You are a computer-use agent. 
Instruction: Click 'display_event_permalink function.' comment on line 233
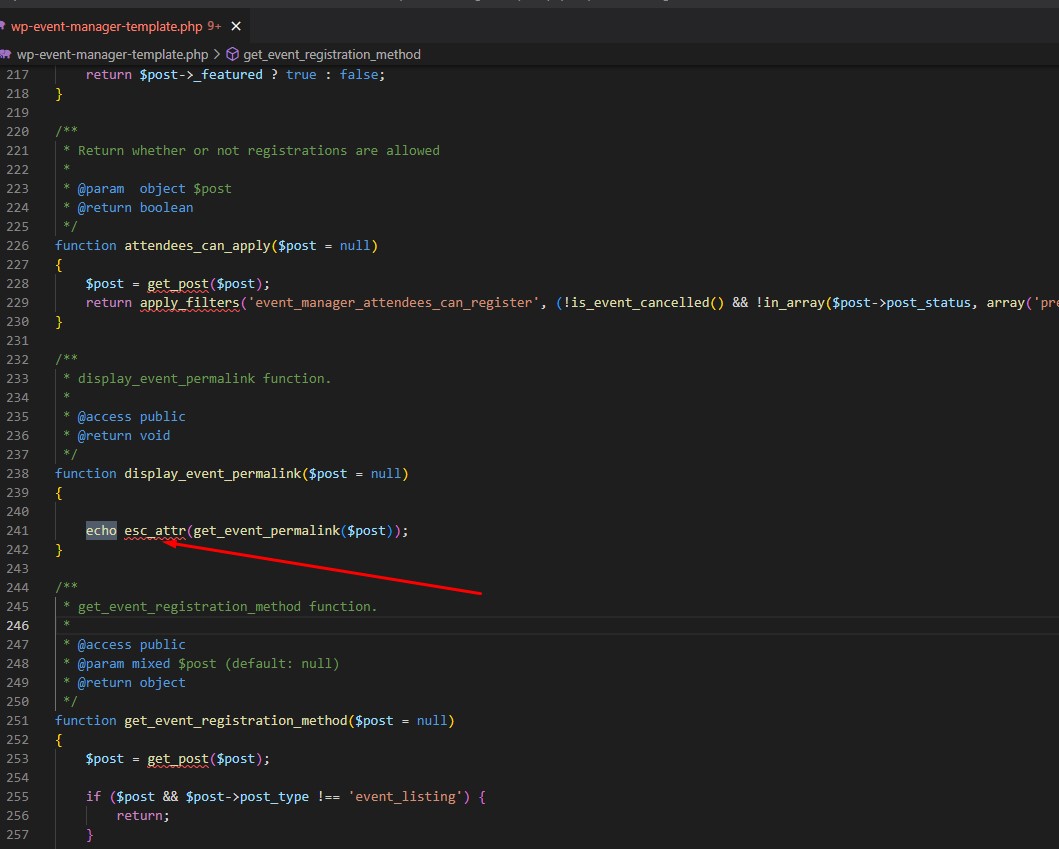click(x=205, y=379)
